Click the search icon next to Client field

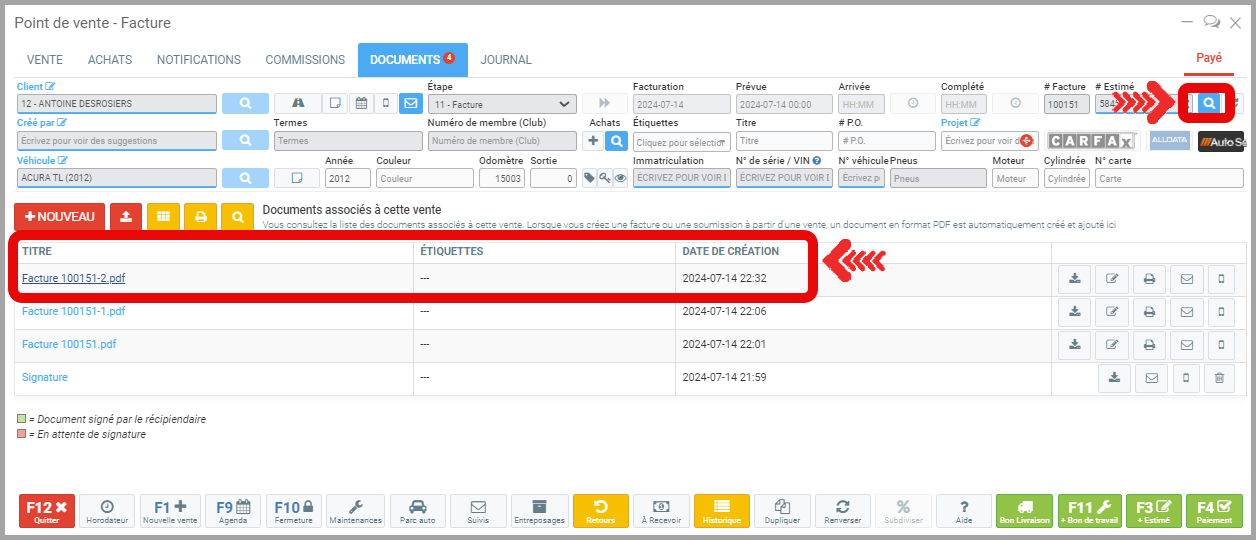click(x=245, y=103)
